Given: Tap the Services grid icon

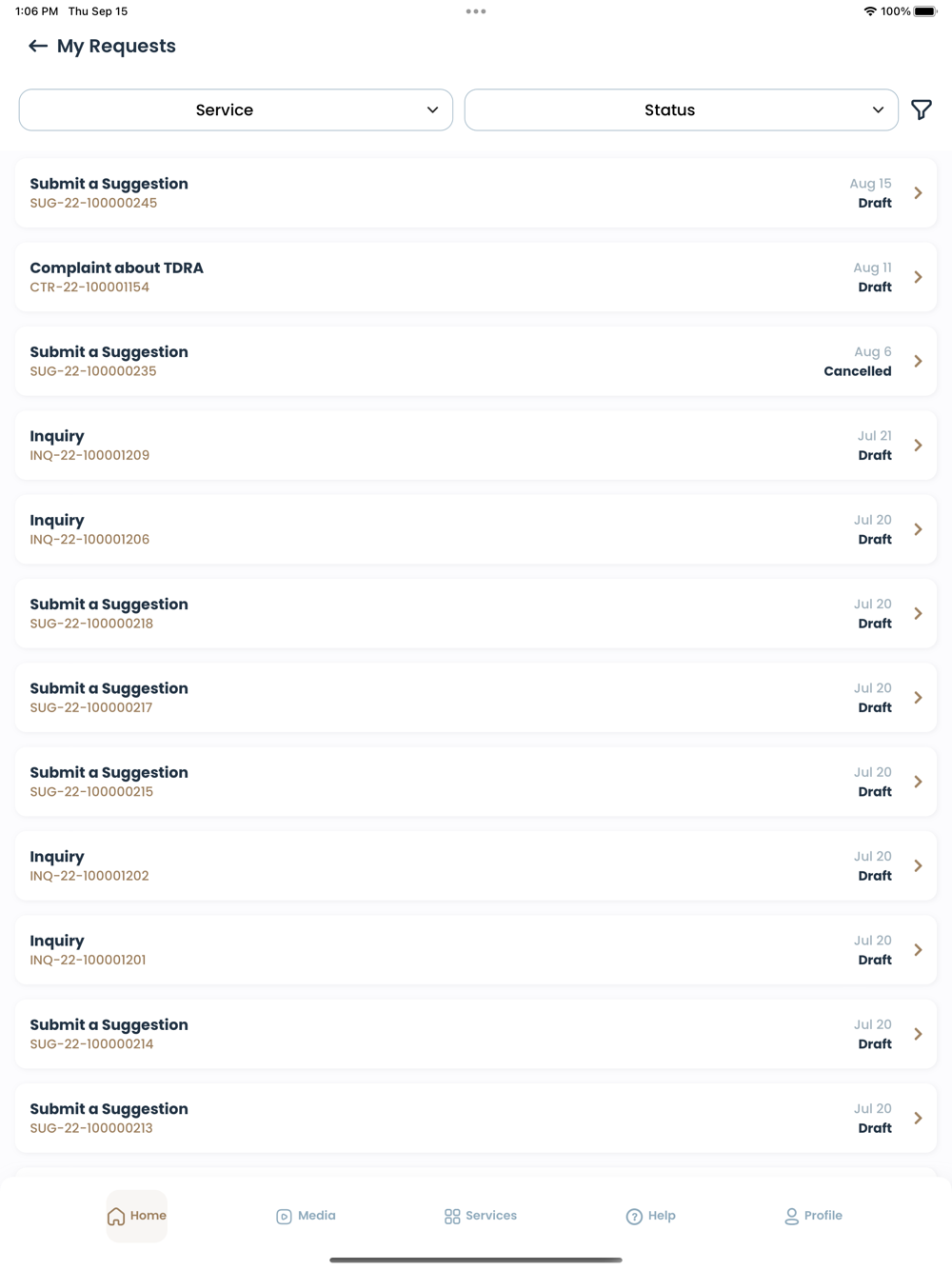Looking at the screenshot, I should (x=452, y=1216).
